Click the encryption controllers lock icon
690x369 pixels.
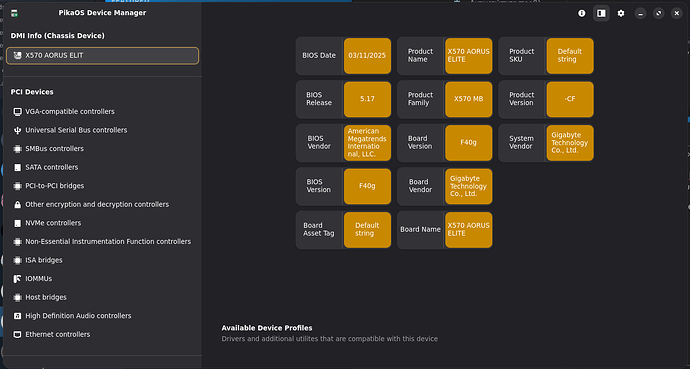click(x=17, y=205)
